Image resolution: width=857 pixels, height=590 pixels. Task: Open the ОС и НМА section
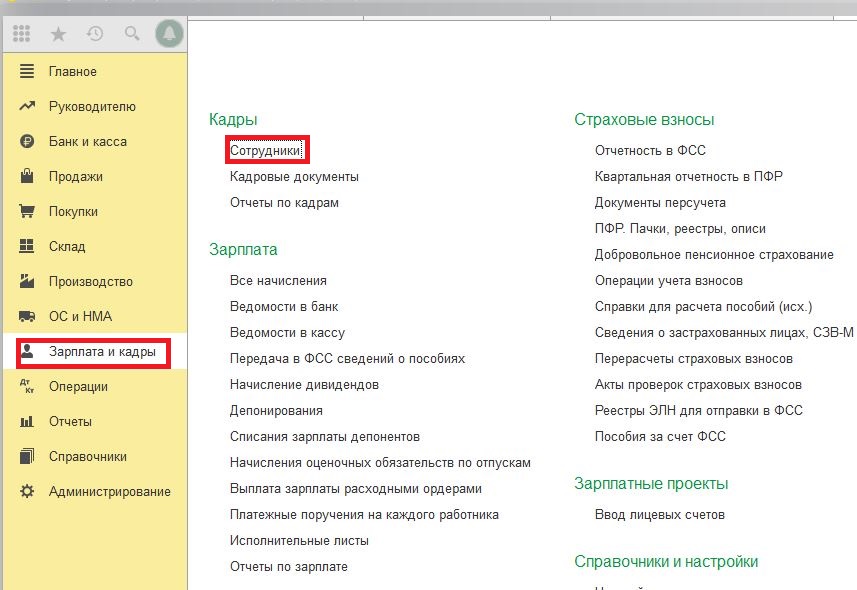coord(80,317)
